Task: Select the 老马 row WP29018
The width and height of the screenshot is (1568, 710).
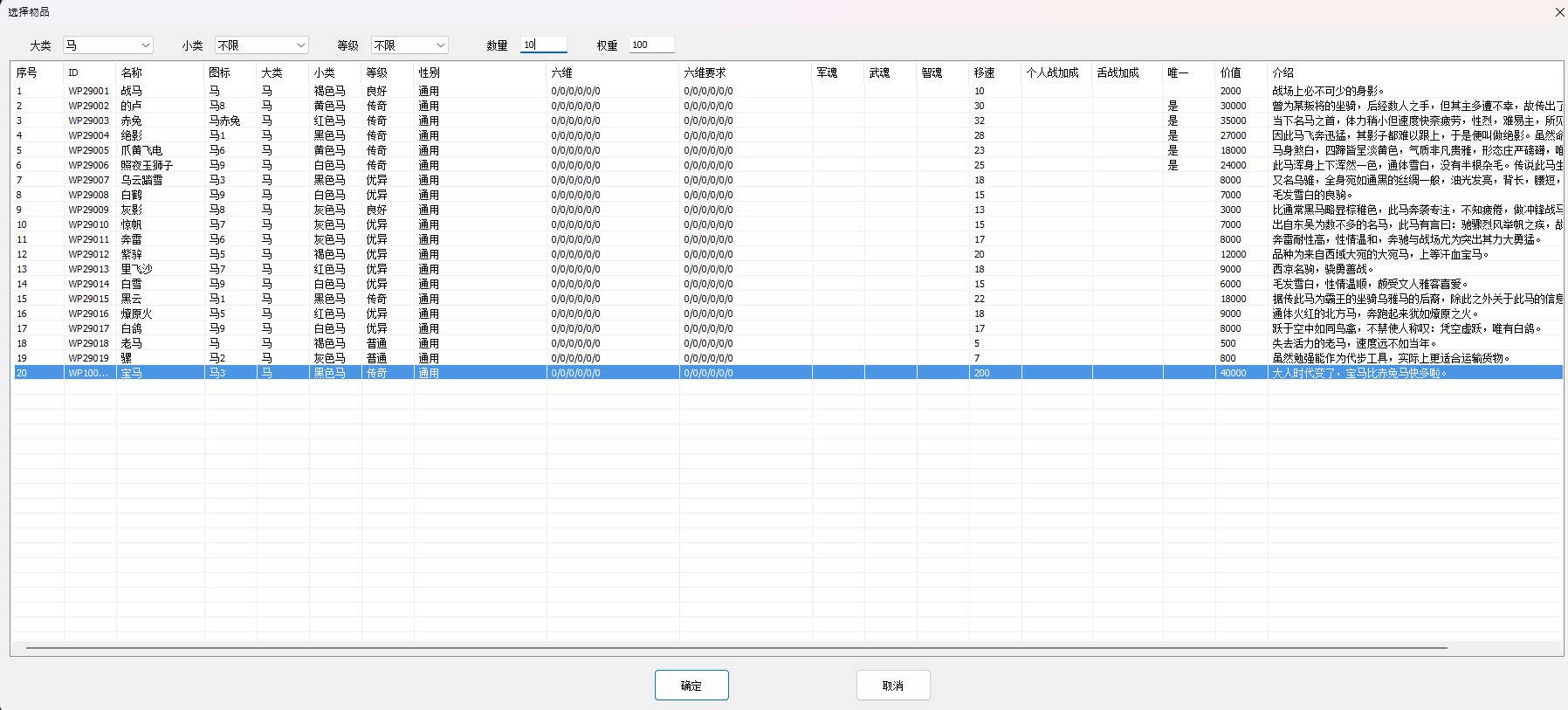Action: tap(132, 343)
